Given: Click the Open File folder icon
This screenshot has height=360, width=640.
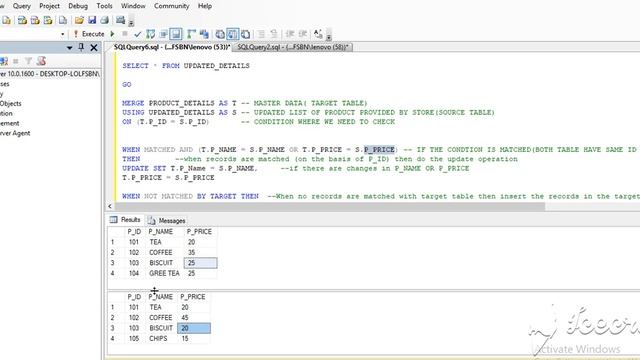Looking at the screenshot, I should point(79,20).
